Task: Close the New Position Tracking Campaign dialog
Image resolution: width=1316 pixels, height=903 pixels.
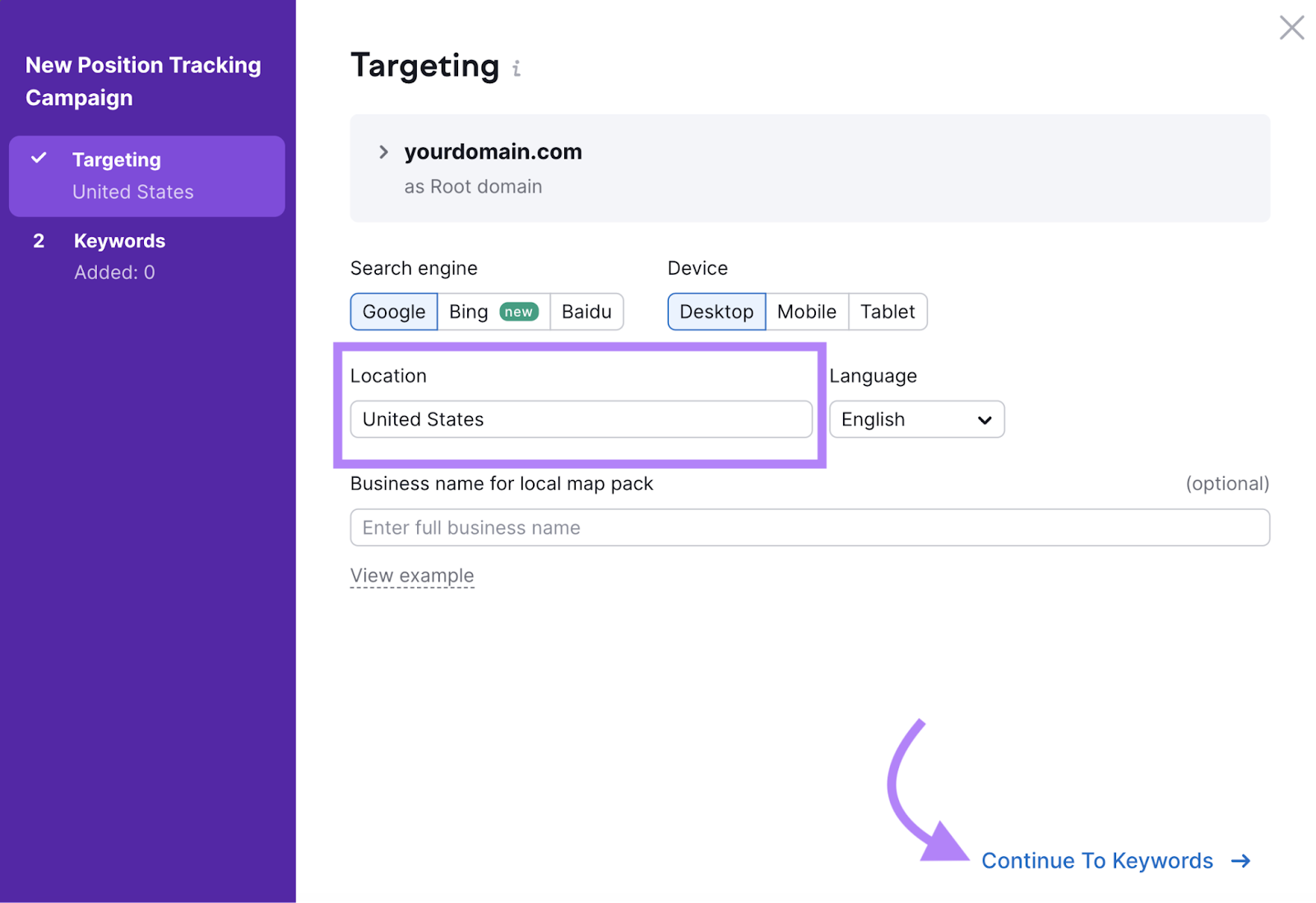Action: tap(1291, 27)
